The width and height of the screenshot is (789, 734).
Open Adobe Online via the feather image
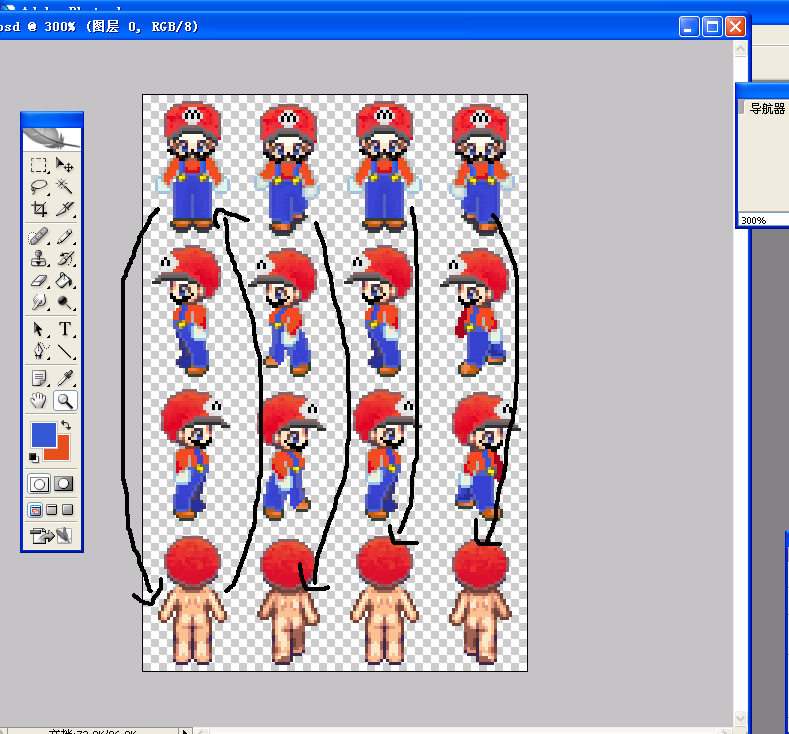pyautogui.click(x=52, y=139)
